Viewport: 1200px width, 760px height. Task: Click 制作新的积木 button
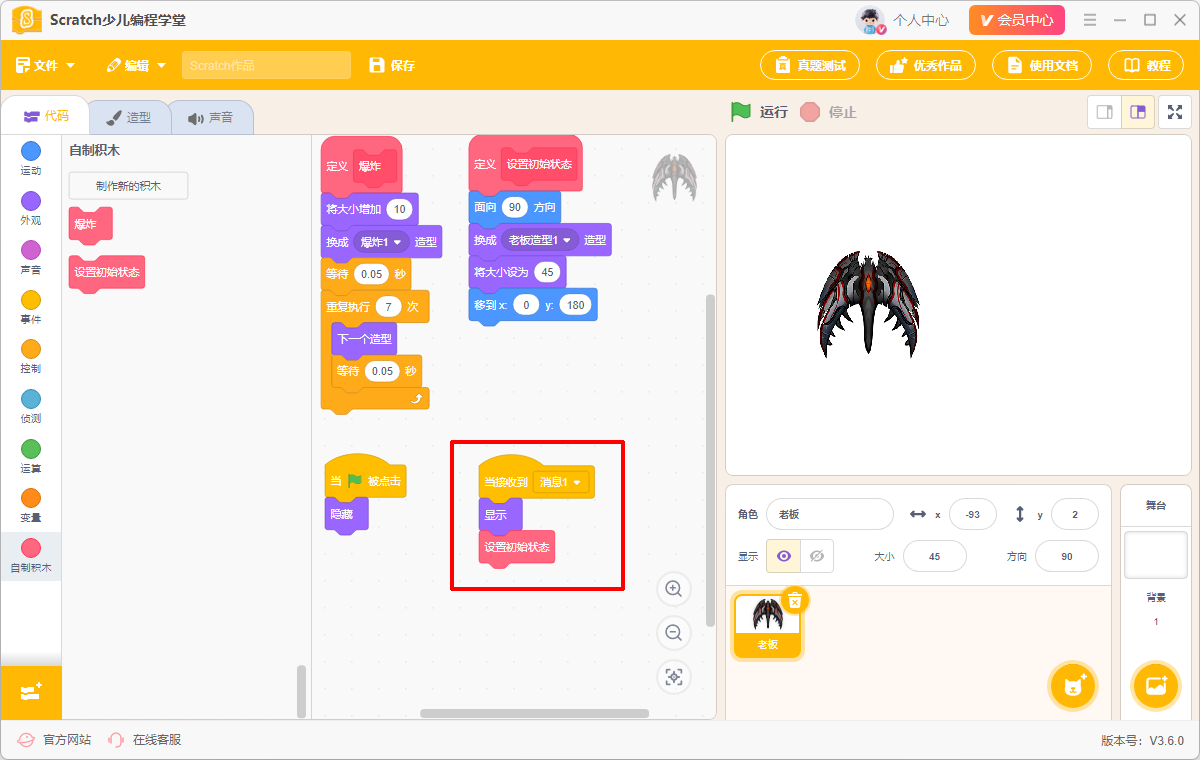pos(128,186)
